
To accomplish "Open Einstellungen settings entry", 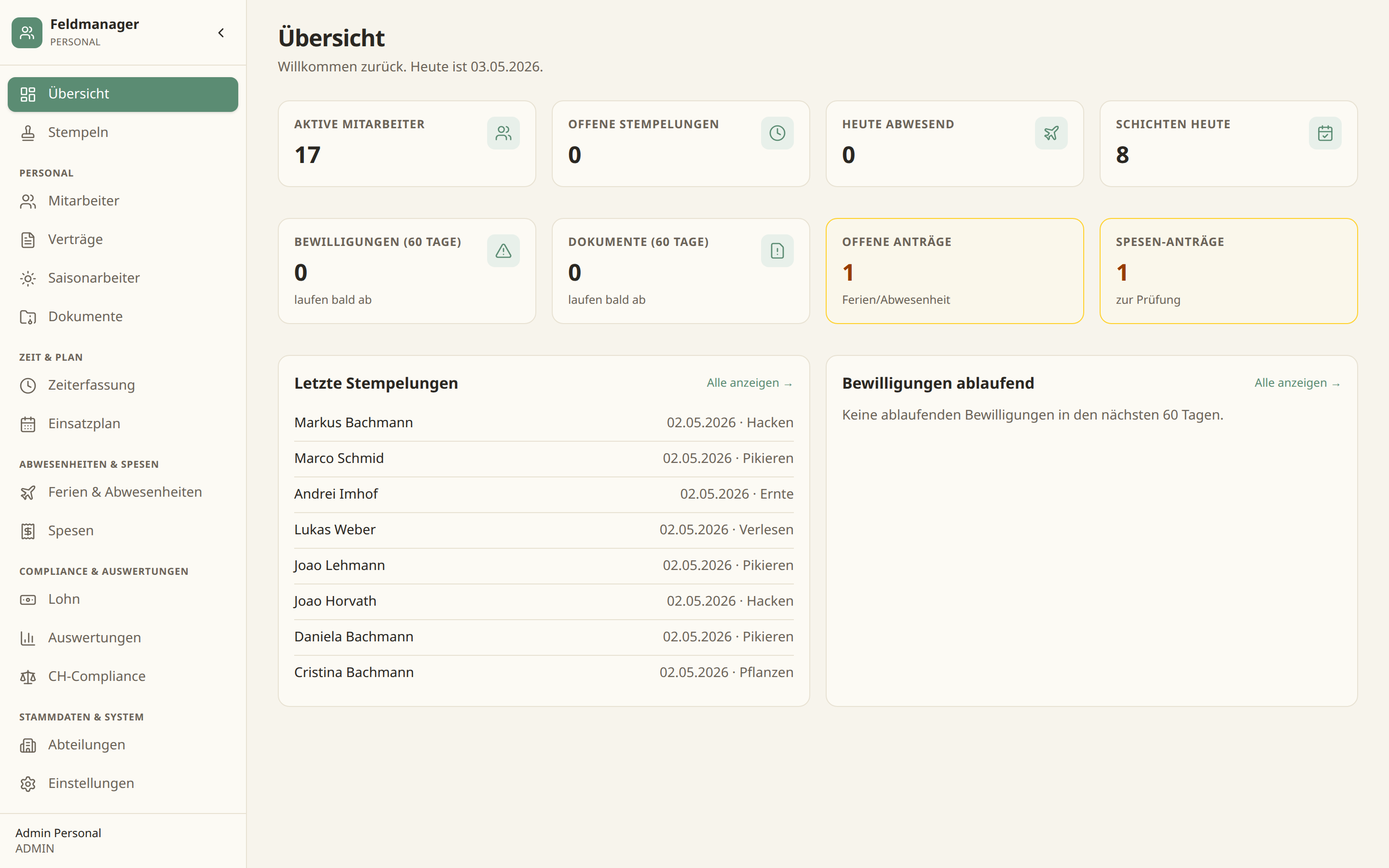I will [123, 784].
